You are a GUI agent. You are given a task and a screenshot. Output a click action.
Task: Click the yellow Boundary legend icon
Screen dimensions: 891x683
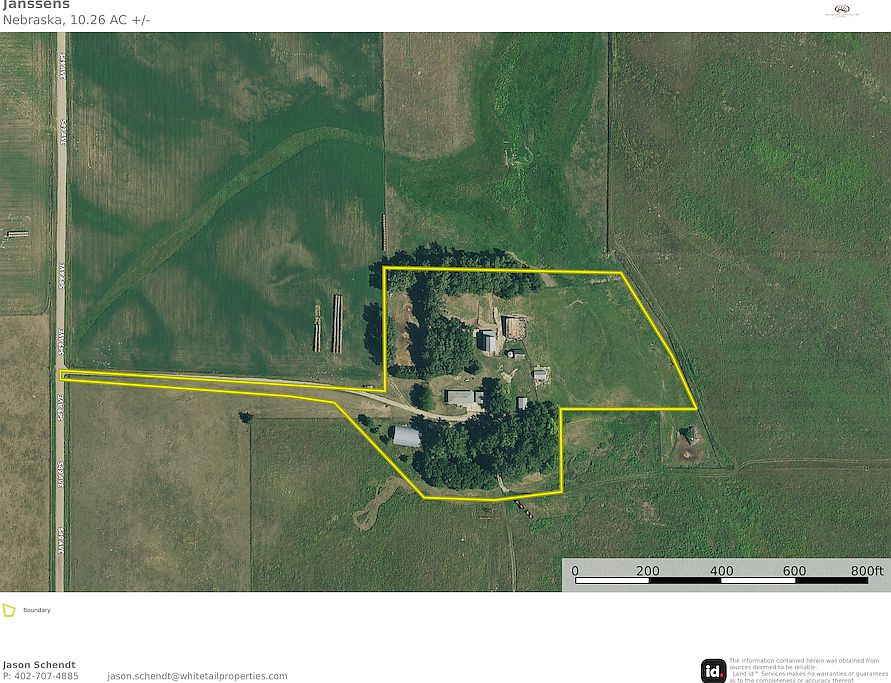(9, 610)
